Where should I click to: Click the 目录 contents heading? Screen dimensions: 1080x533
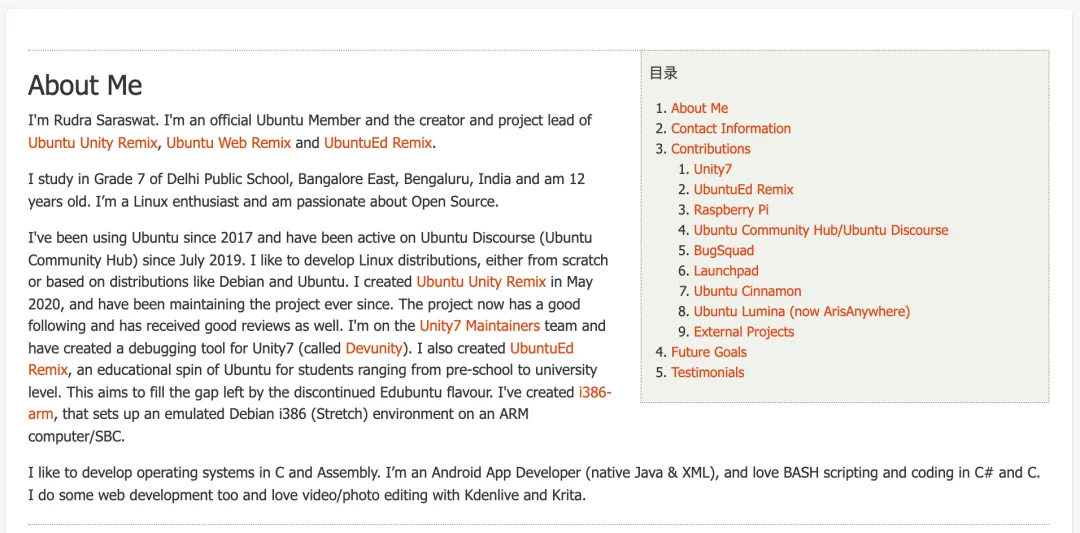click(663, 73)
